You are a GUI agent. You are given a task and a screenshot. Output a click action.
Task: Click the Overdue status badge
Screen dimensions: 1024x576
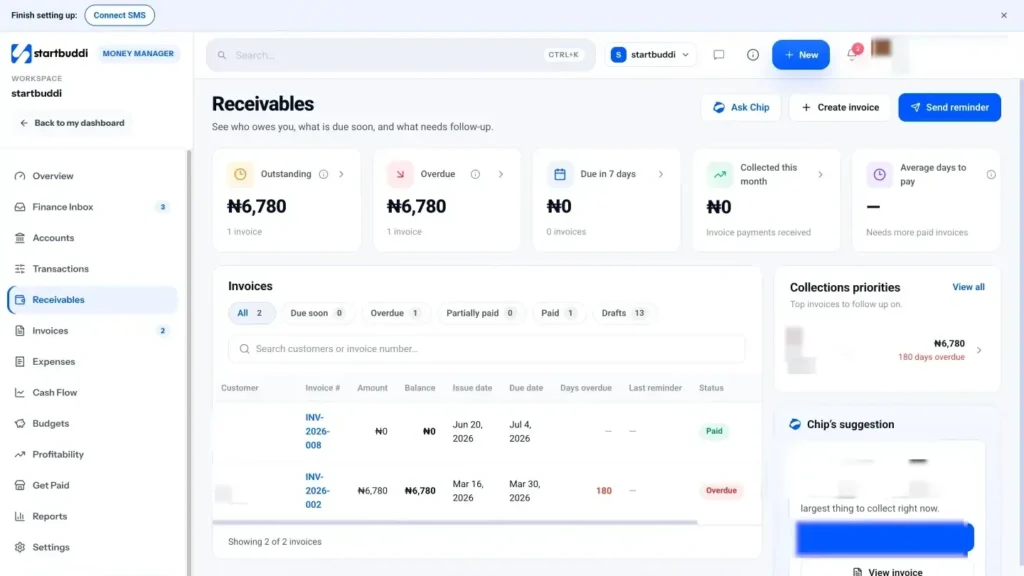point(721,490)
